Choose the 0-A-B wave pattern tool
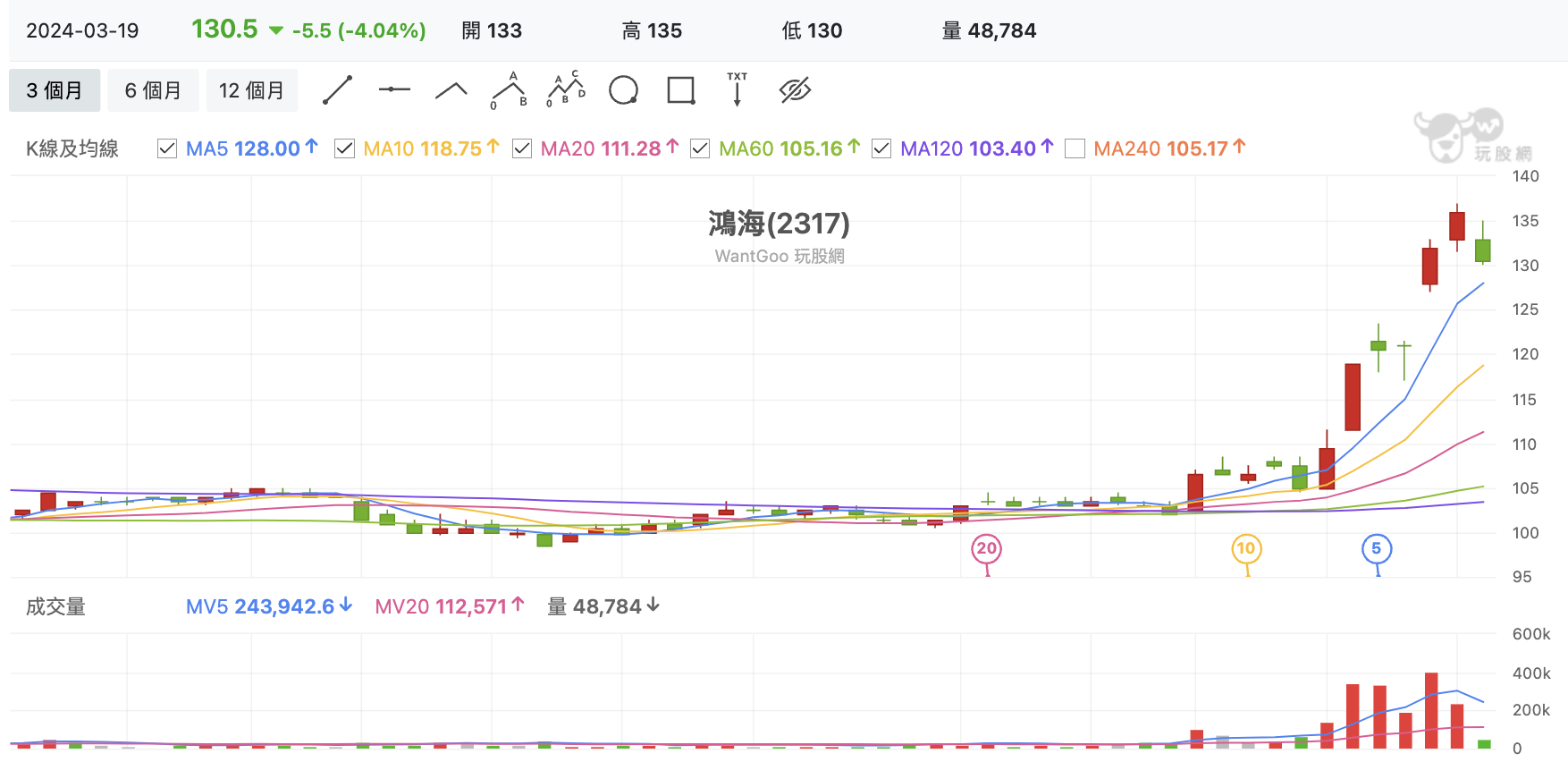The width and height of the screenshot is (1568, 762). 509,90
